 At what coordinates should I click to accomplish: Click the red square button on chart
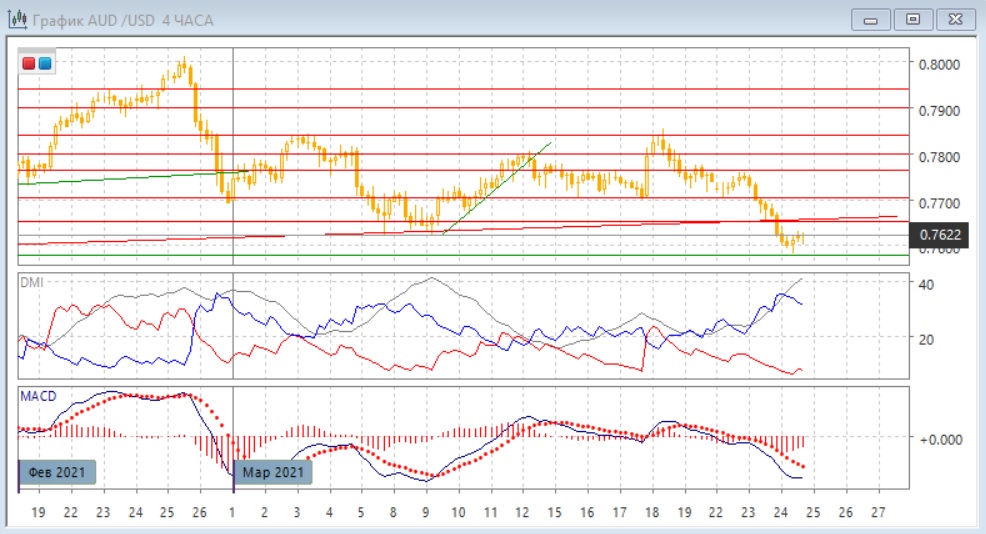(x=29, y=63)
